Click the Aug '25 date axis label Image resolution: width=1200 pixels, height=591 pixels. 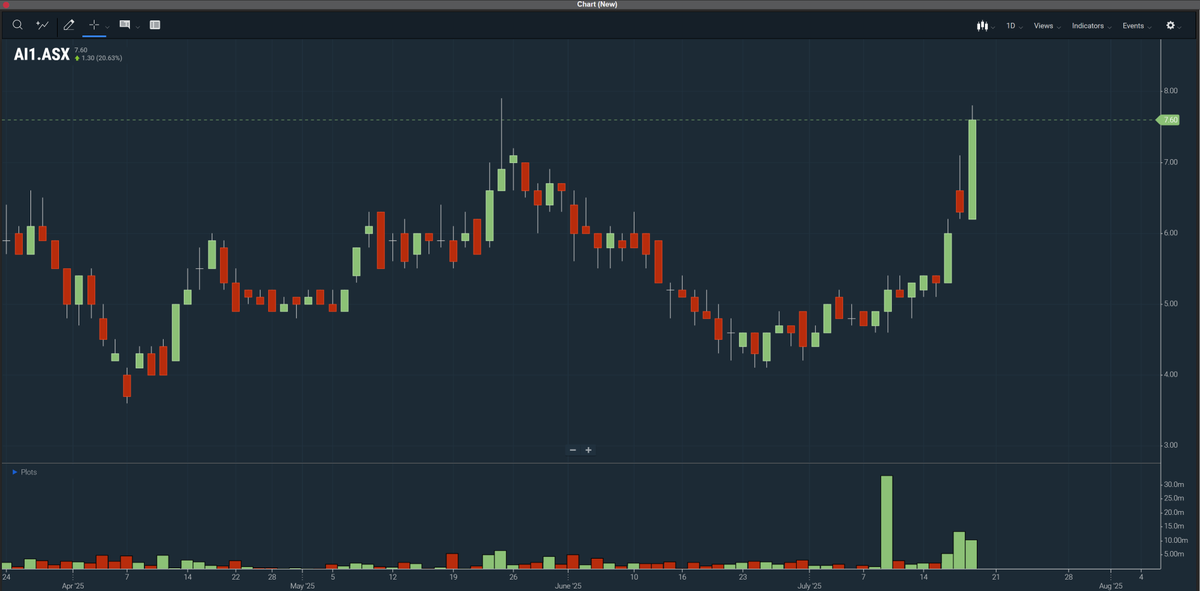pyautogui.click(x=1111, y=585)
